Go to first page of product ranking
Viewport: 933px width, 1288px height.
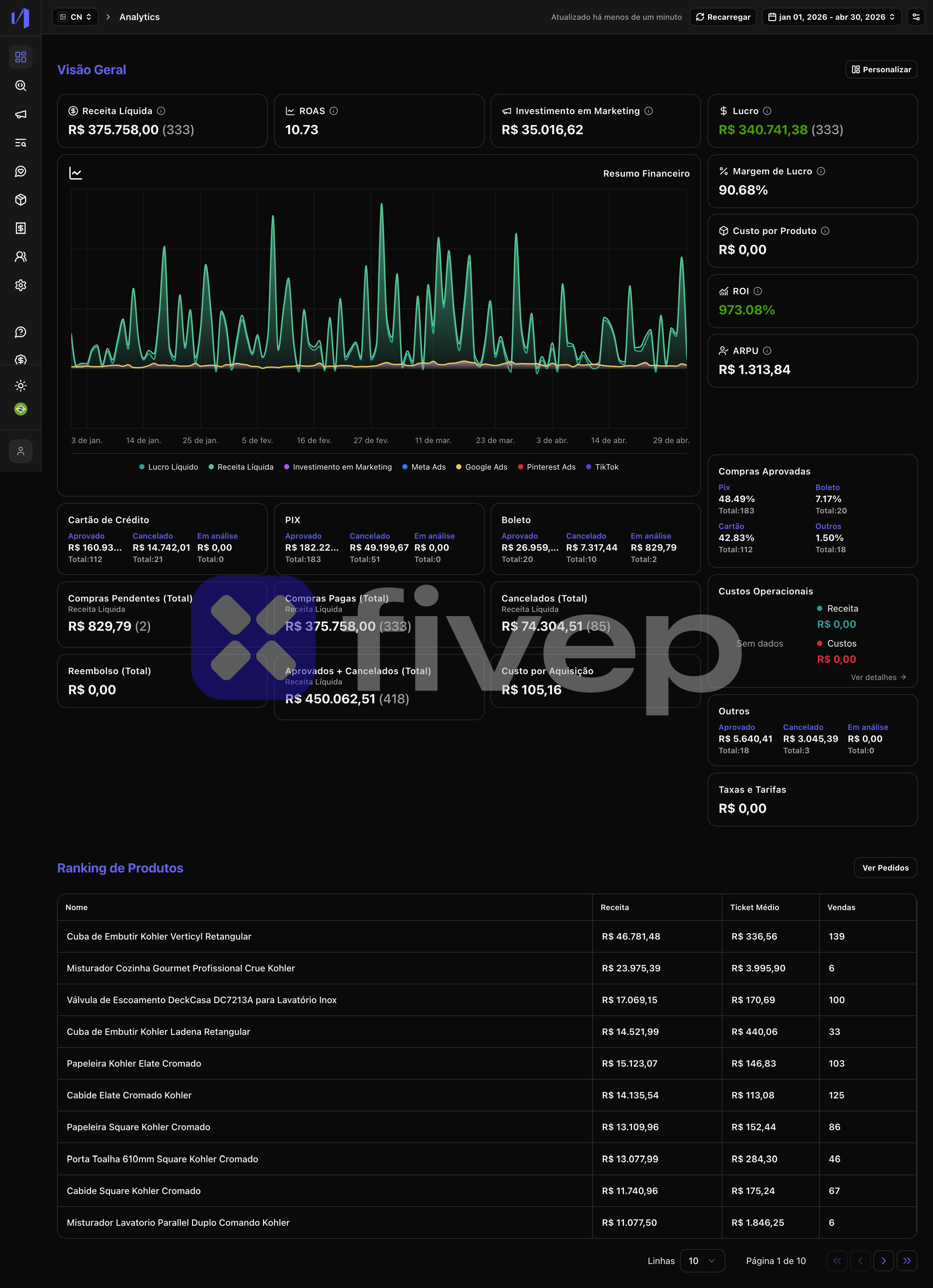click(837, 1261)
